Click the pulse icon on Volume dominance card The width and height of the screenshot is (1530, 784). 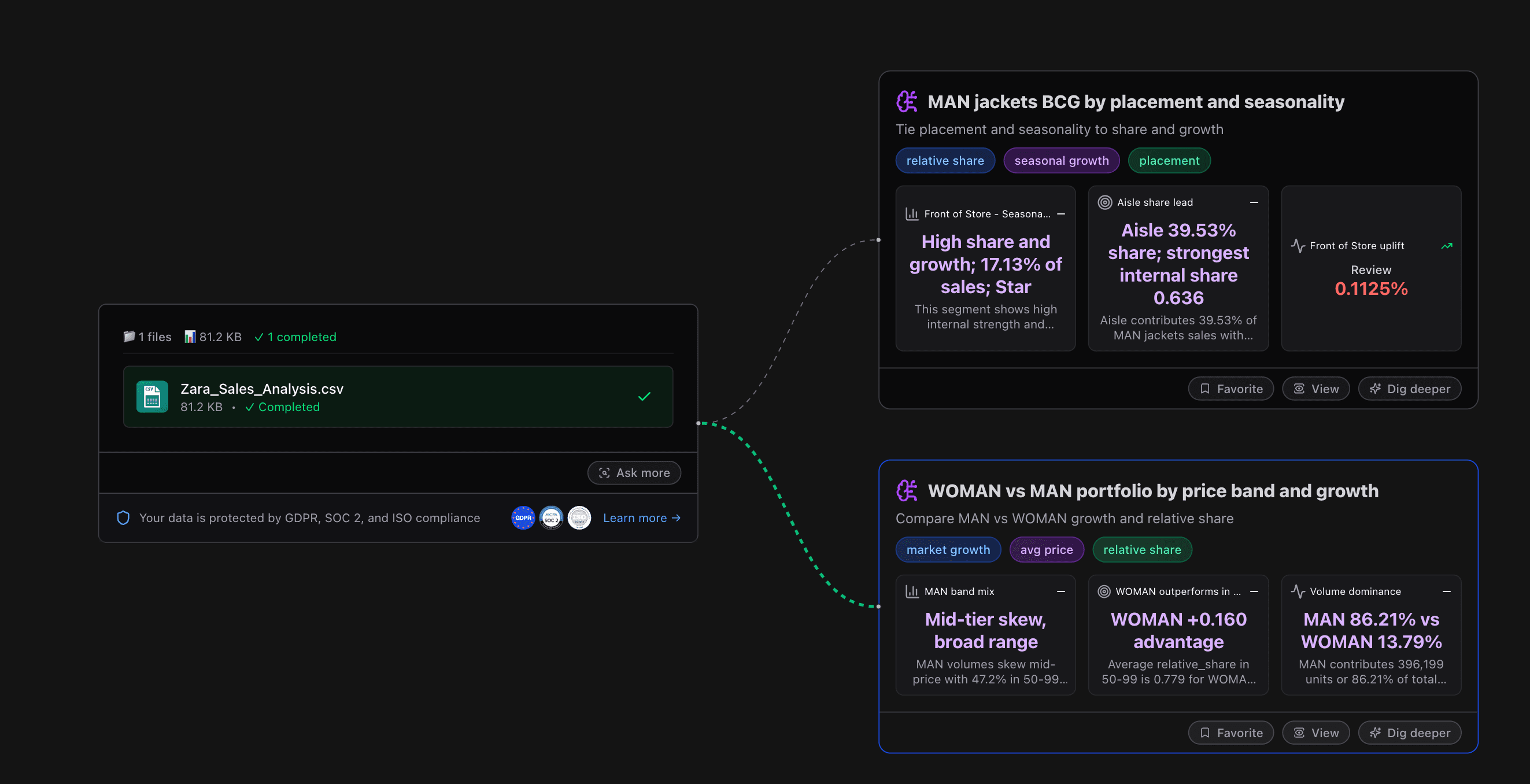(1298, 591)
